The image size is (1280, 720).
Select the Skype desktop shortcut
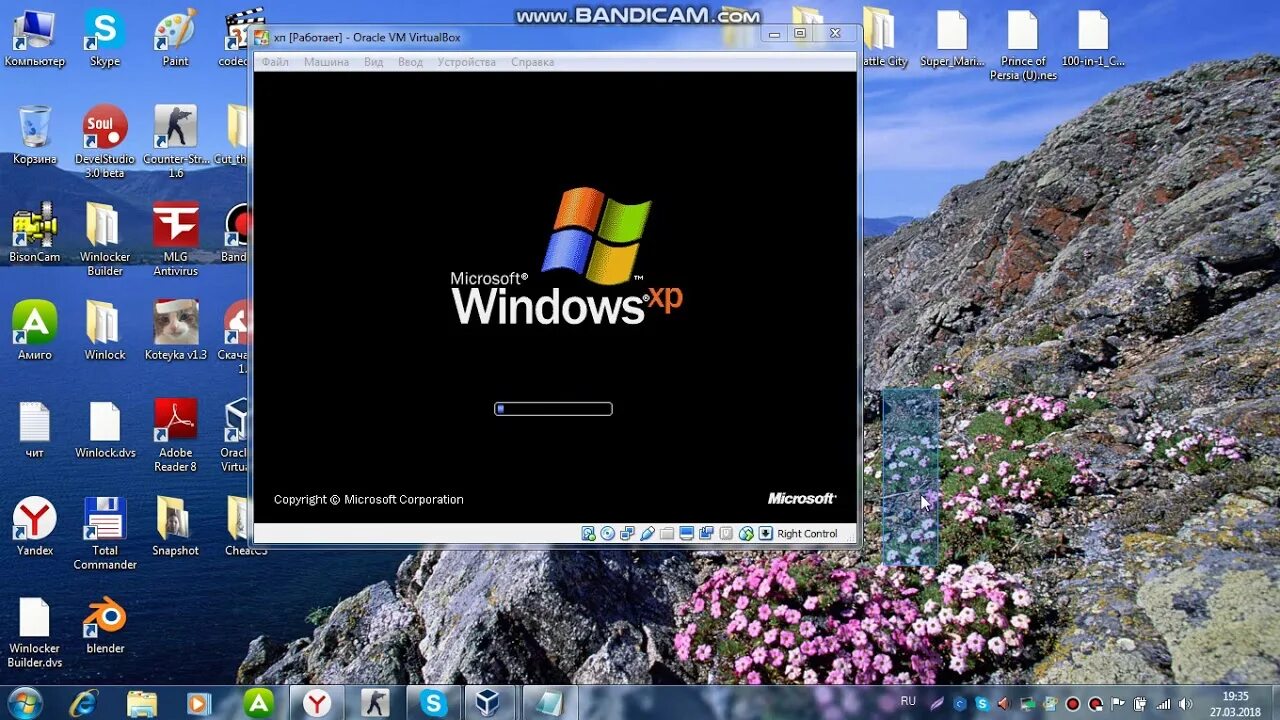pos(104,40)
